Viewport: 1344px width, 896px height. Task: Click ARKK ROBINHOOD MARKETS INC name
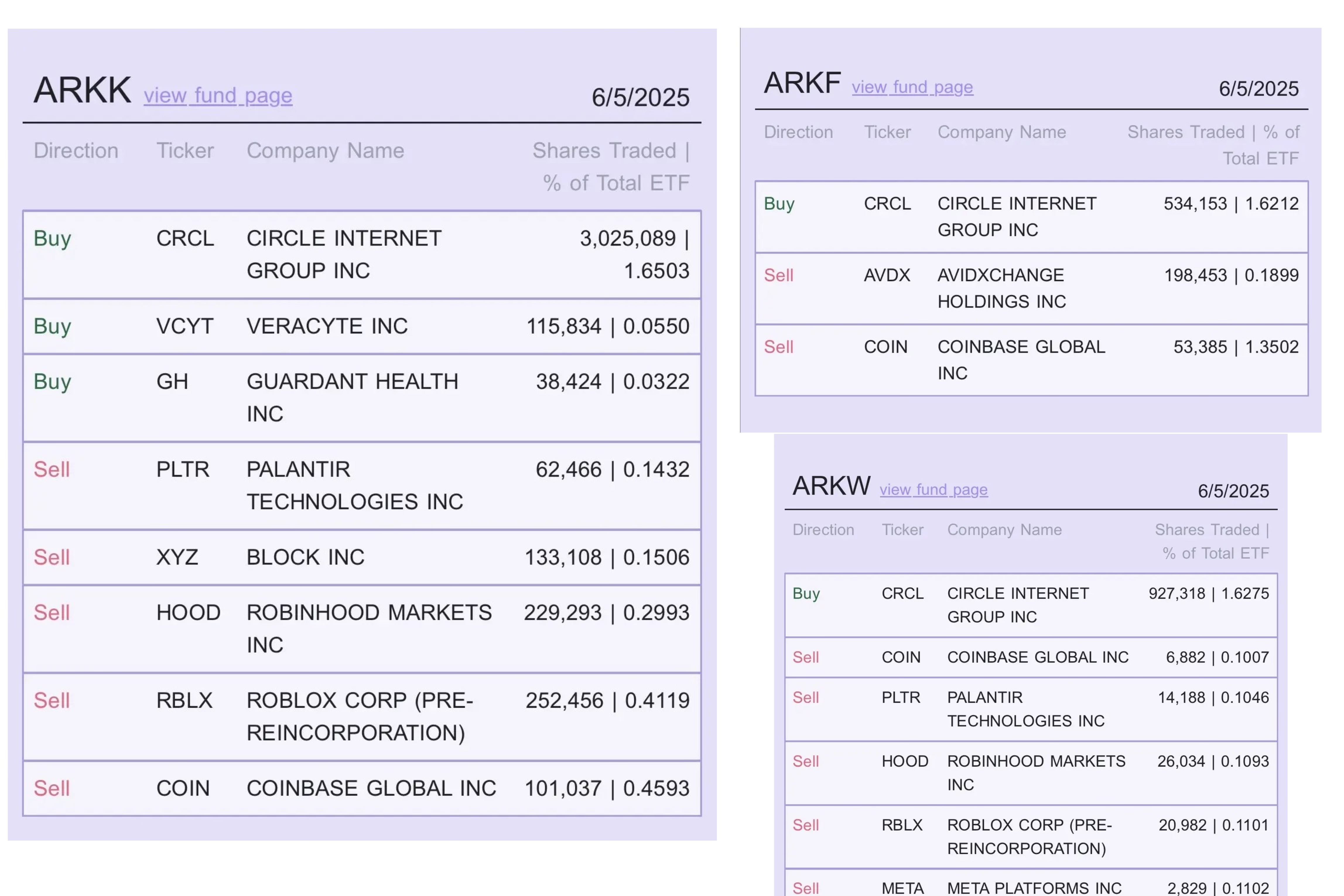coord(369,629)
